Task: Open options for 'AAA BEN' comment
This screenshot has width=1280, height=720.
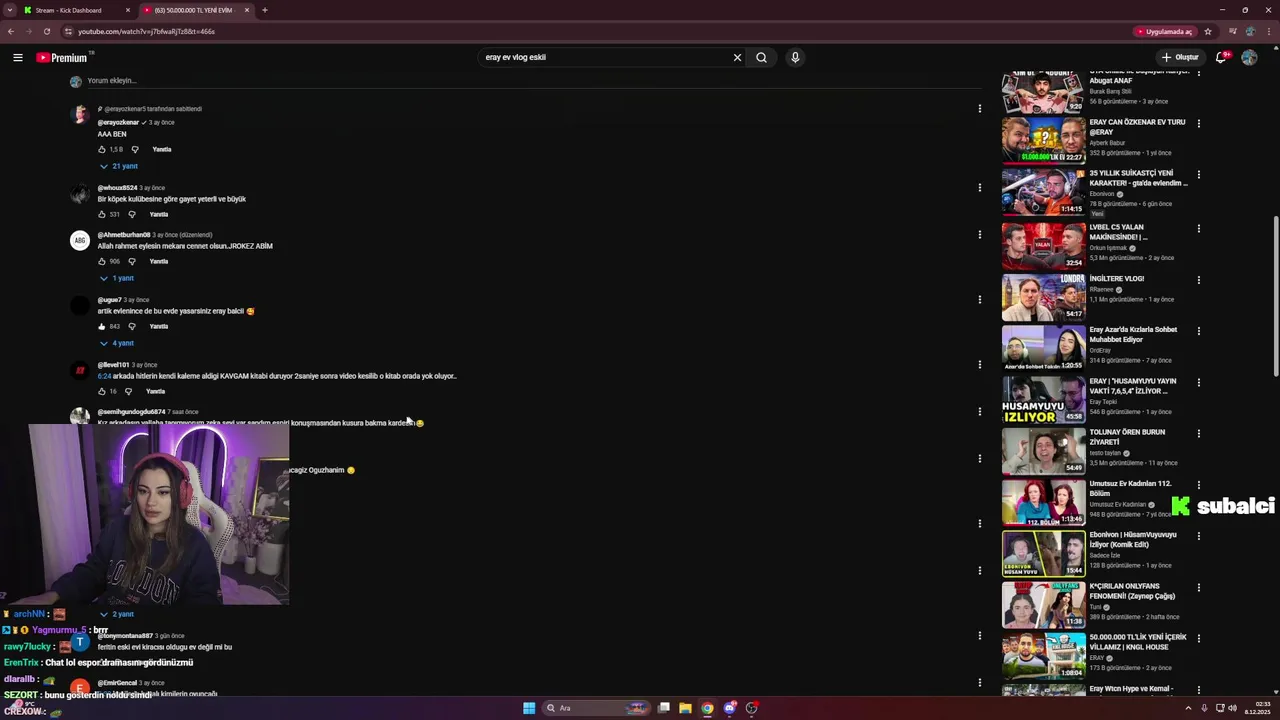Action: coord(979,108)
